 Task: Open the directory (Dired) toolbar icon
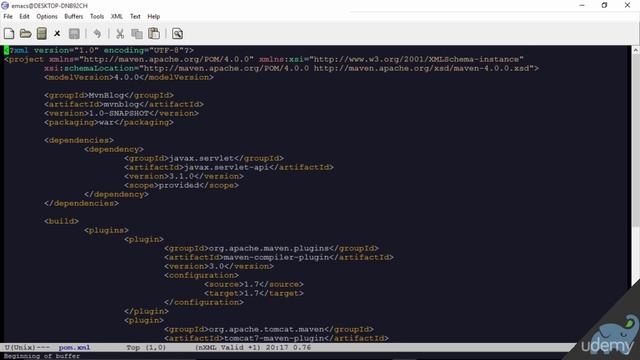click(x=42, y=33)
